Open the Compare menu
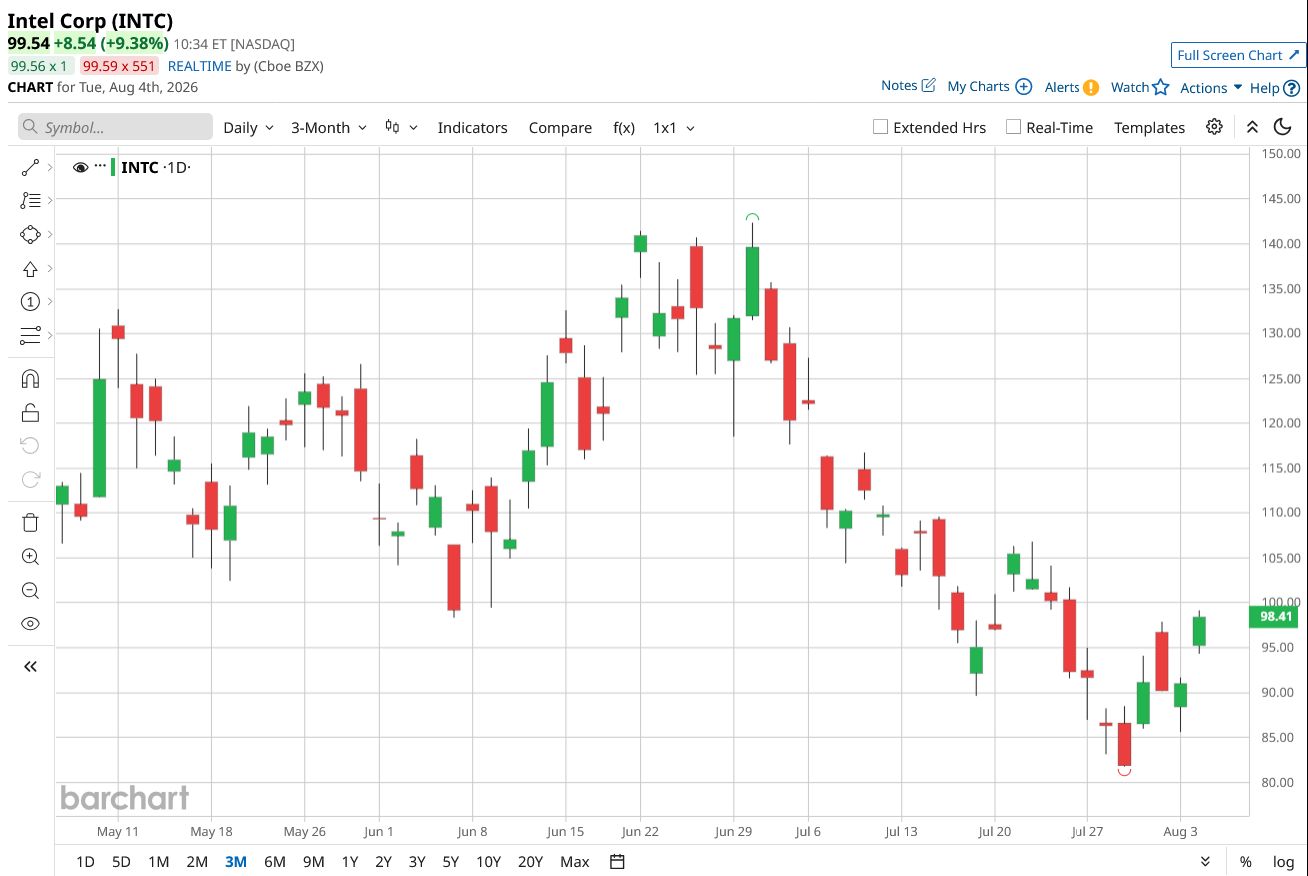The width and height of the screenshot is (1308, 876). [x=560, y=127]
